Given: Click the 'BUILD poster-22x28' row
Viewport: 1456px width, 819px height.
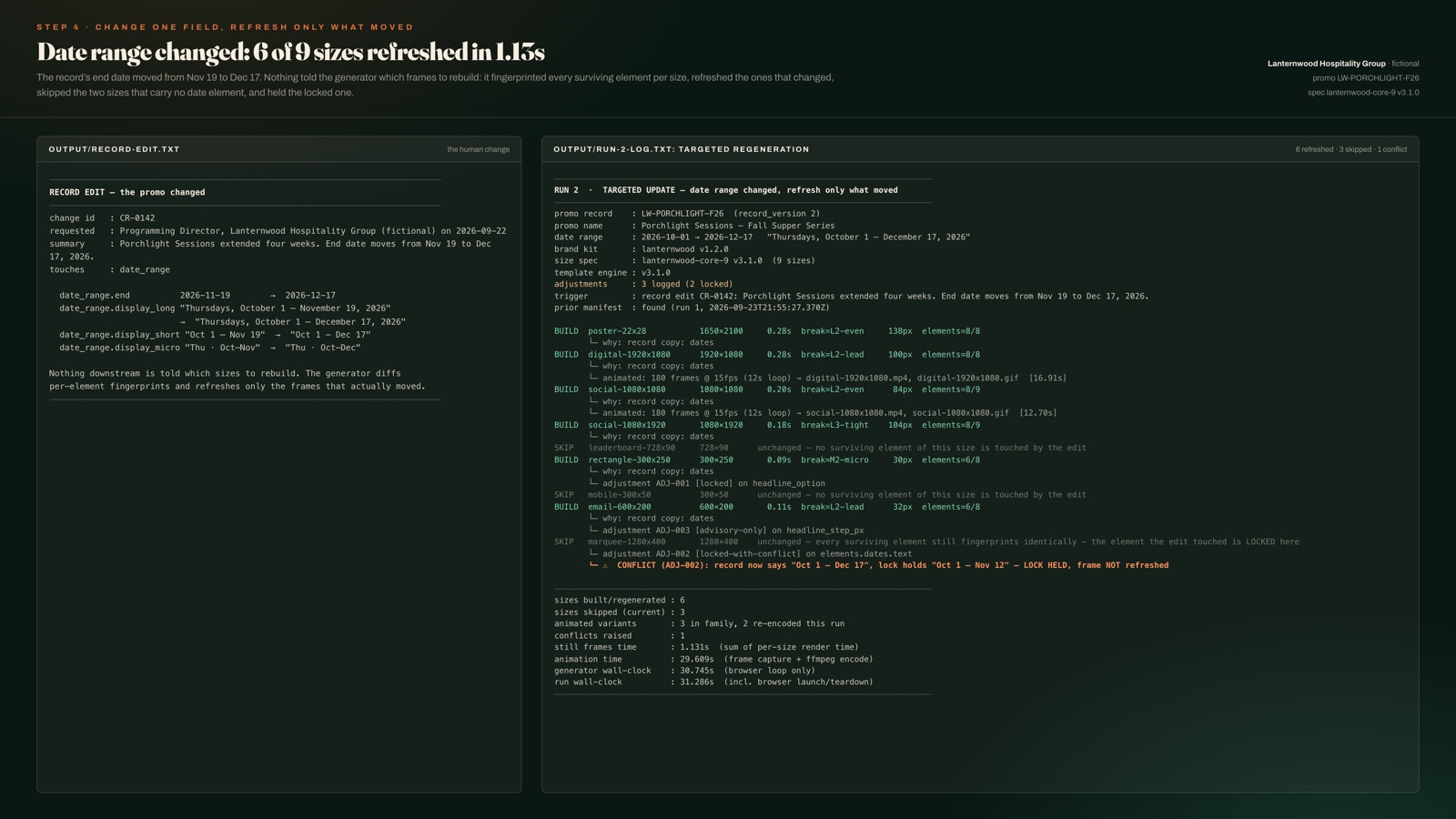Looking at the screenshot, I should [x=767, y=331].
